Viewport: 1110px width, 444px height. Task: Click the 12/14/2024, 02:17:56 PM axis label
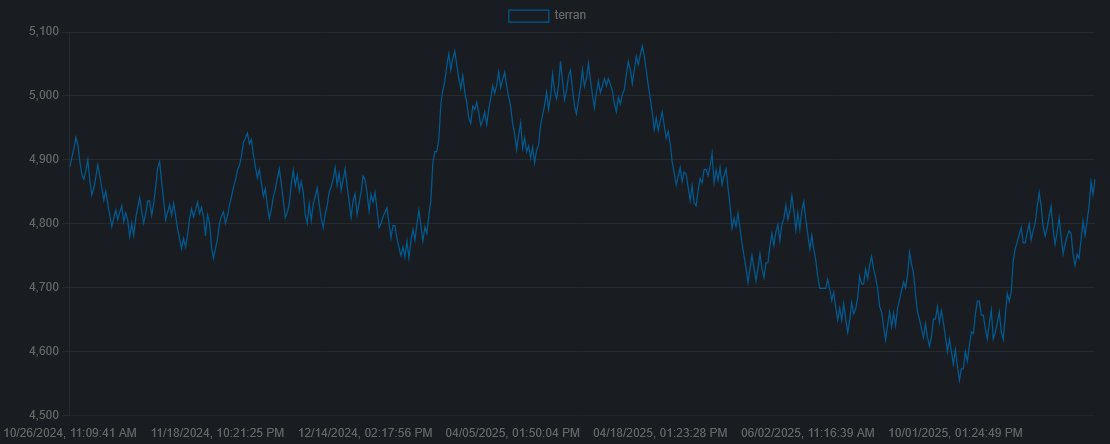pyautogui.click(x=365, y=432)
